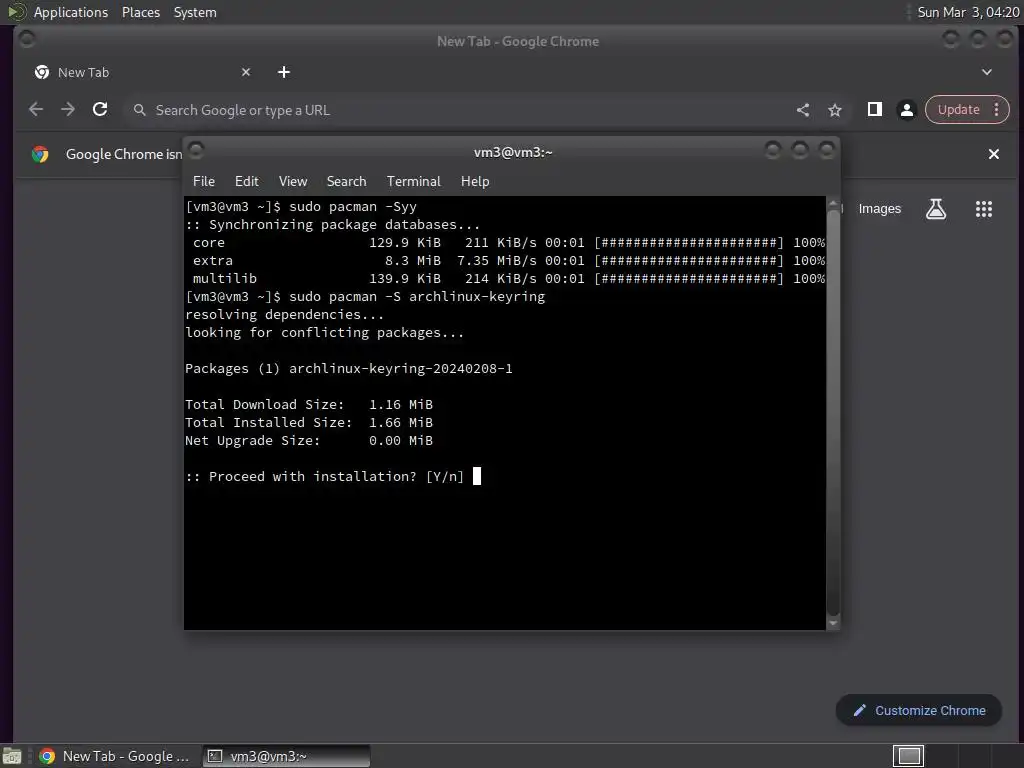This screenshot has width=1024, height=768.
Task: Click the terminal vertical scrollbar
Action: click(833, 411)
